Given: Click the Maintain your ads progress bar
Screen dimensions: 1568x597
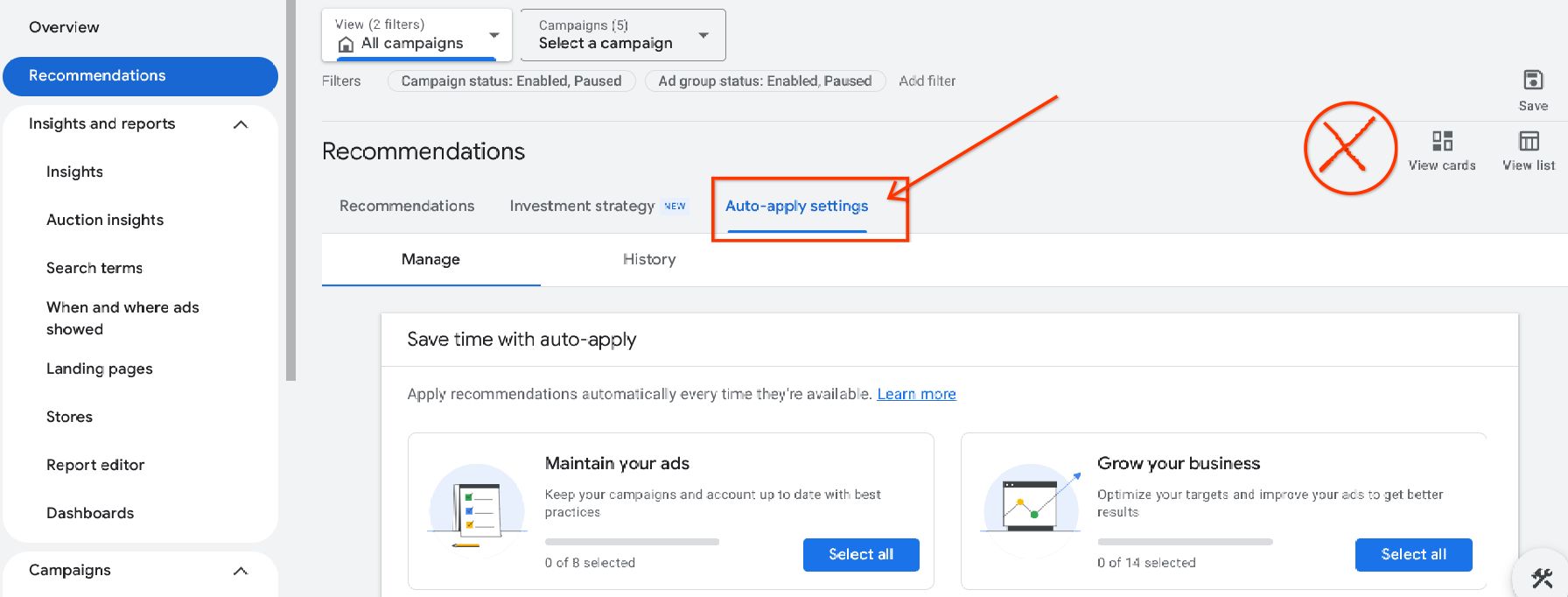Looking at the screenshot, I should [x=631, y=542].
